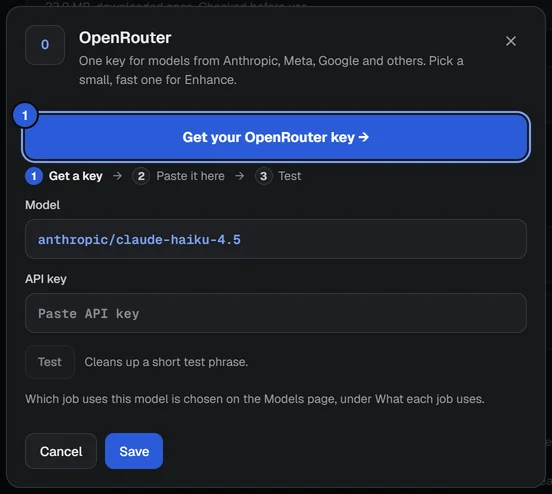Click the 'One key for models' description
This screenshot has width=552, height=494.
(271, 70)
